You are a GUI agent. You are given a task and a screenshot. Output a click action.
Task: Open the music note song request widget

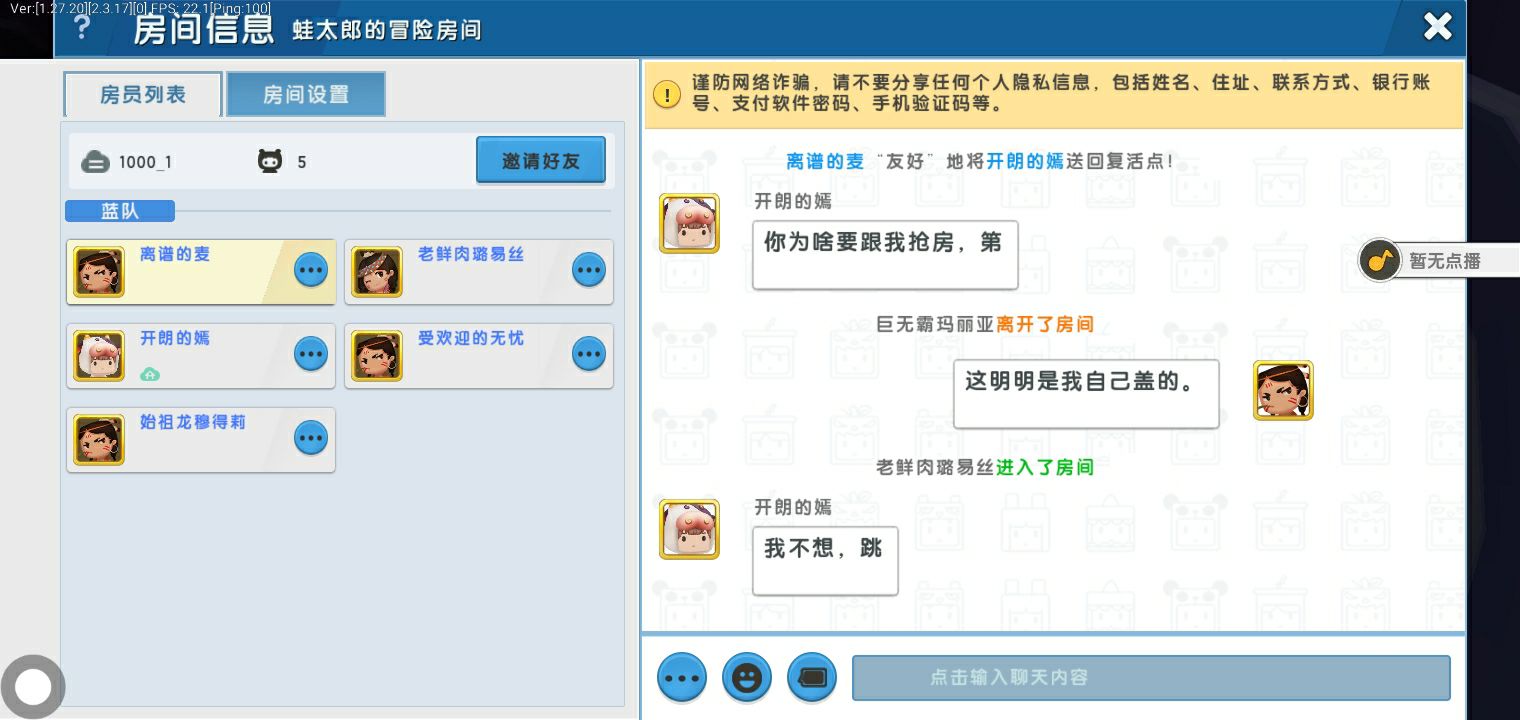coord(1380,261)
